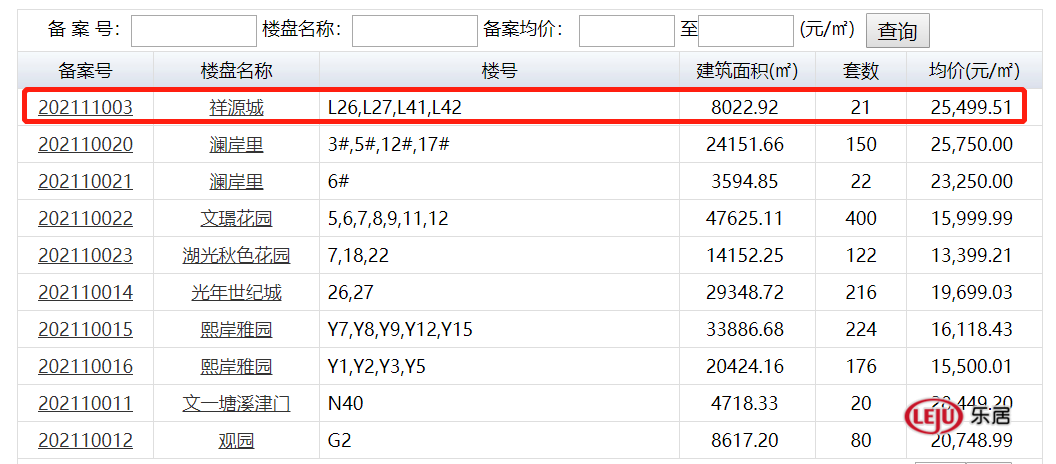
Task: Click area value 8022.92
Action: (x=745, y=108)
